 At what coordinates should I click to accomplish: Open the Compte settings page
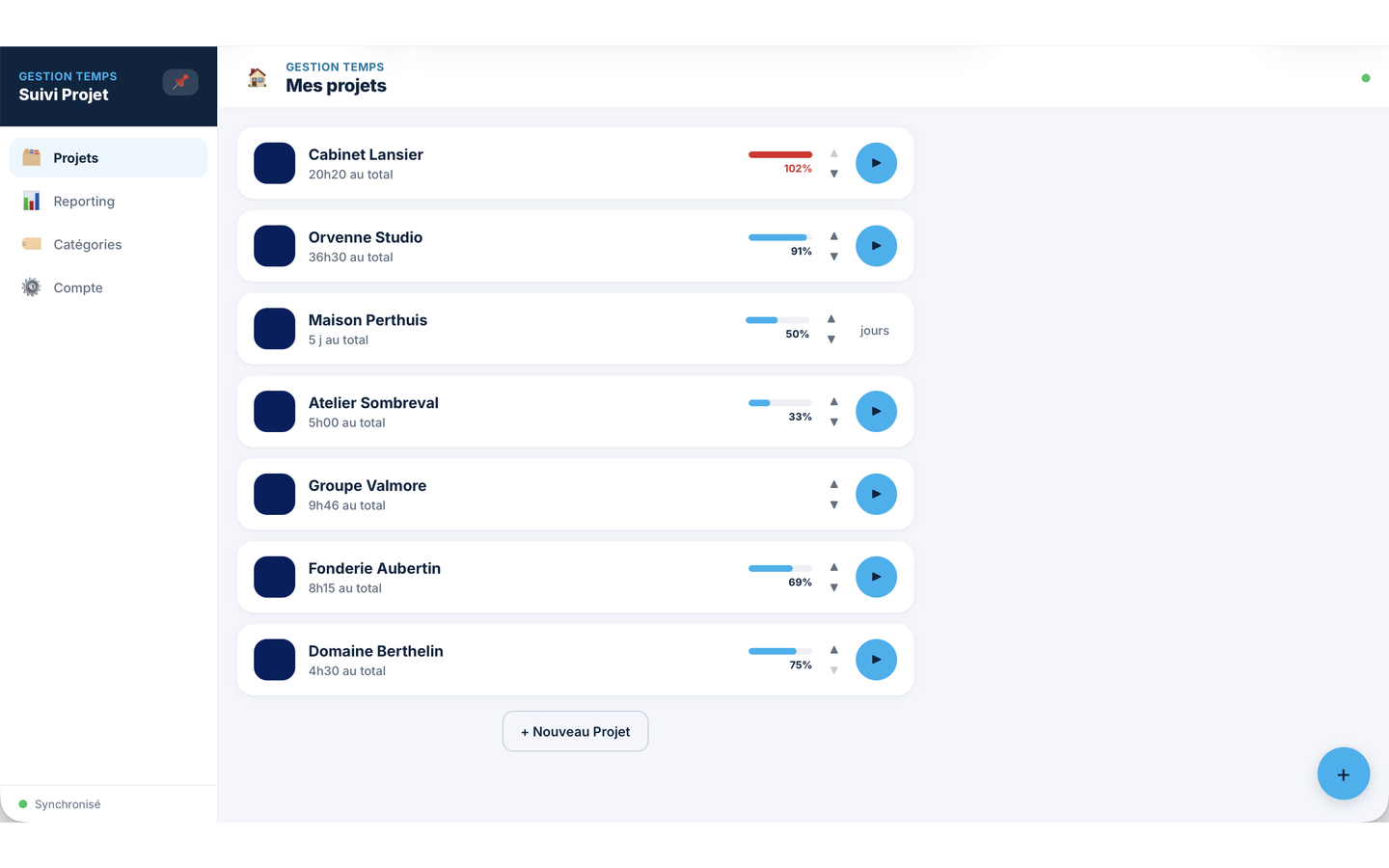pyautogui.click(x=108, y=287)
